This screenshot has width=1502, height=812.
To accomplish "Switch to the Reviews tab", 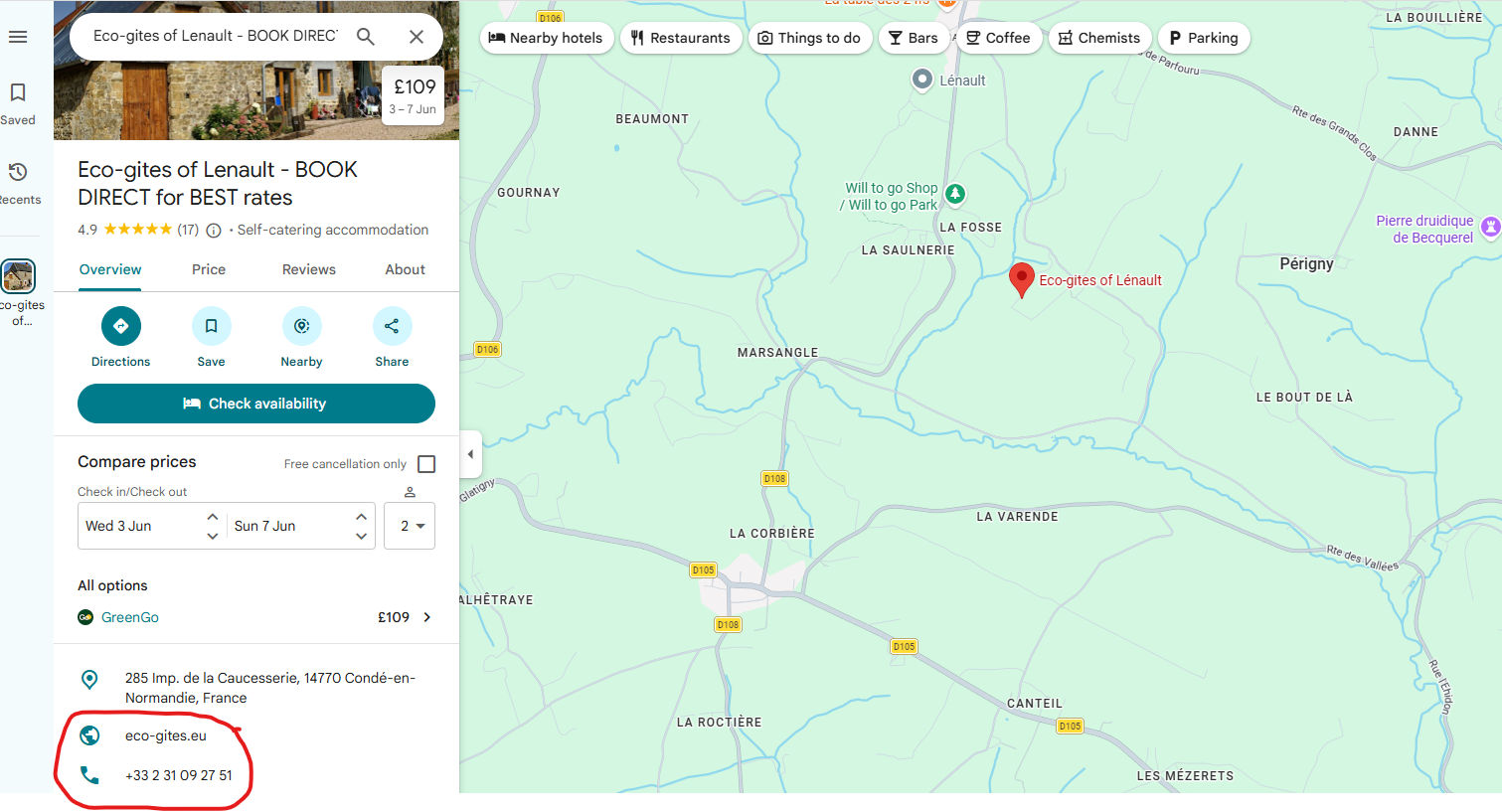I will pos(309,269).
